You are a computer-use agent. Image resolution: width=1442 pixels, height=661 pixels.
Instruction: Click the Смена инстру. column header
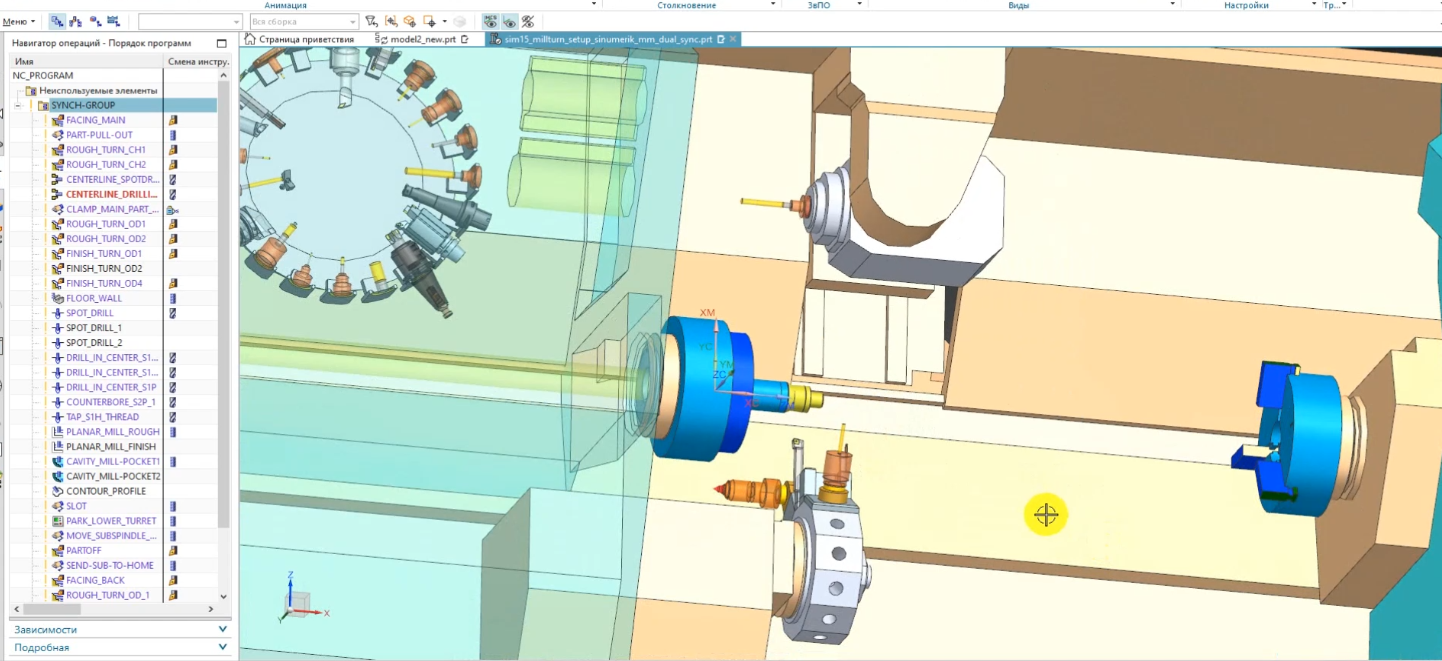point(197,61)
